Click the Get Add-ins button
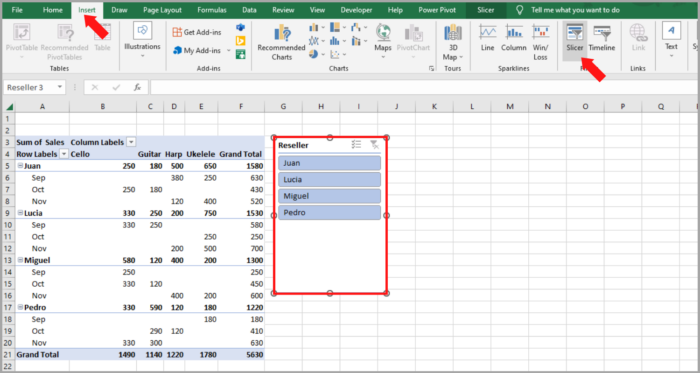This screenshot has height=373, width=700. 197,32
